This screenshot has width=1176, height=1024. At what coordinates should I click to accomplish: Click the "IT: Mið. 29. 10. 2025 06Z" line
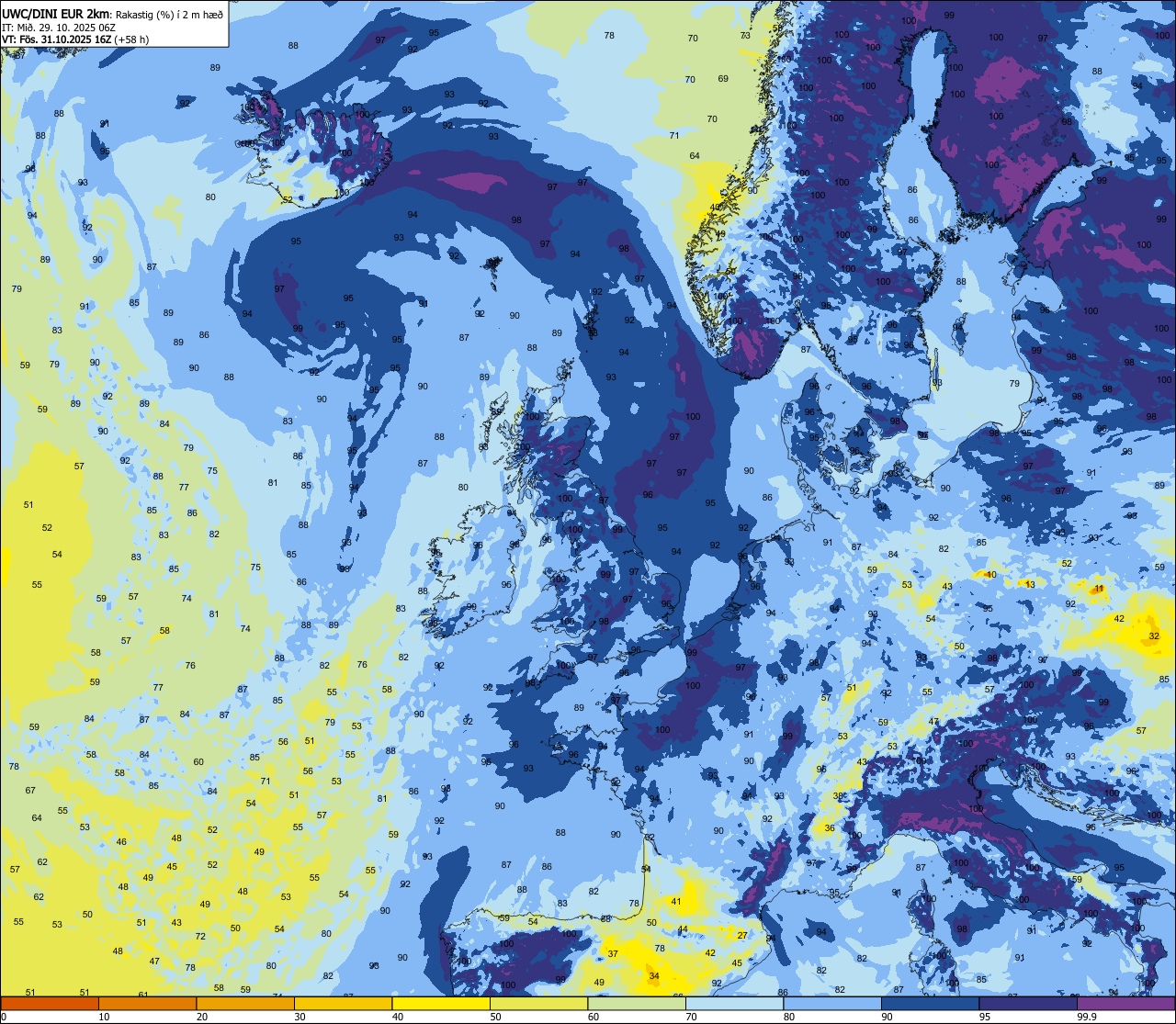(61, 26)
